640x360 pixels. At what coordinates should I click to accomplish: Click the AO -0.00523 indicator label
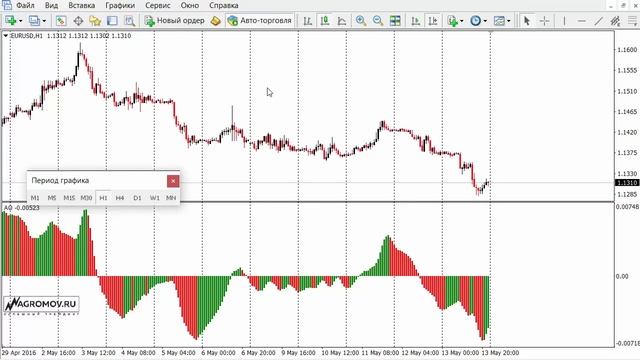22,208
